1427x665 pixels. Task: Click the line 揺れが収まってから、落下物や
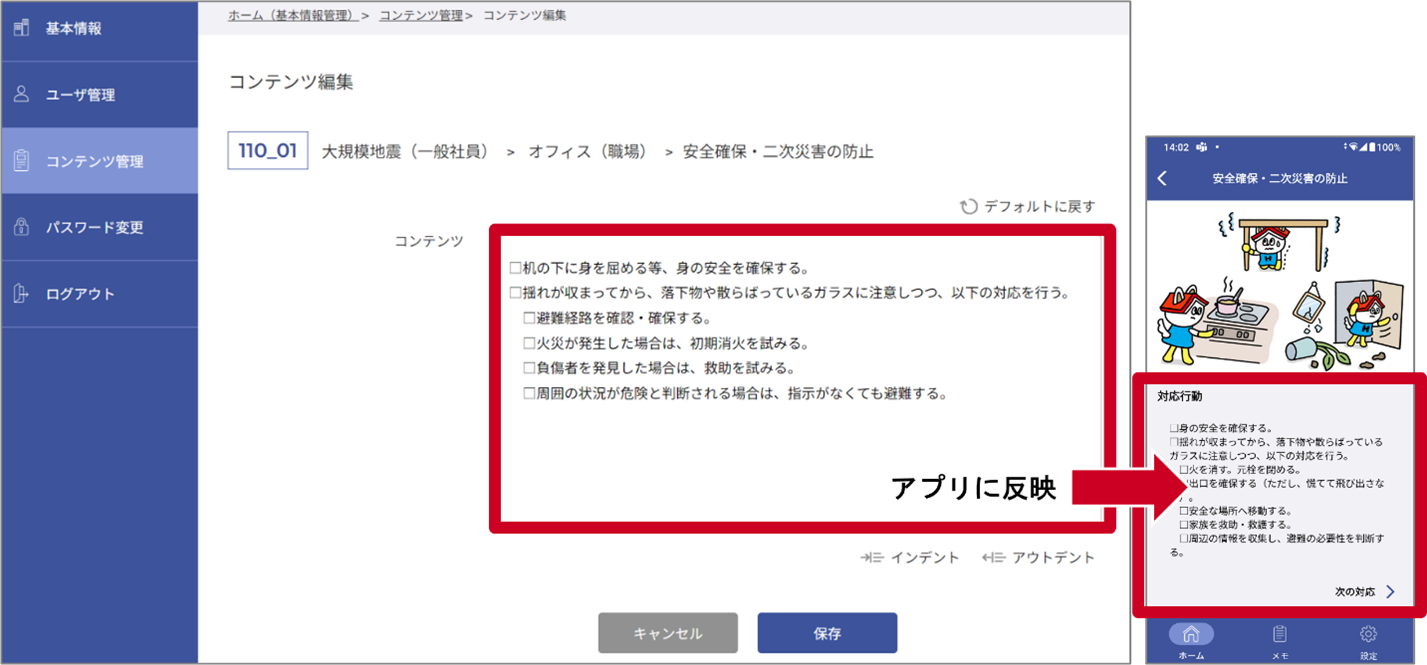[x=790, y=293]
